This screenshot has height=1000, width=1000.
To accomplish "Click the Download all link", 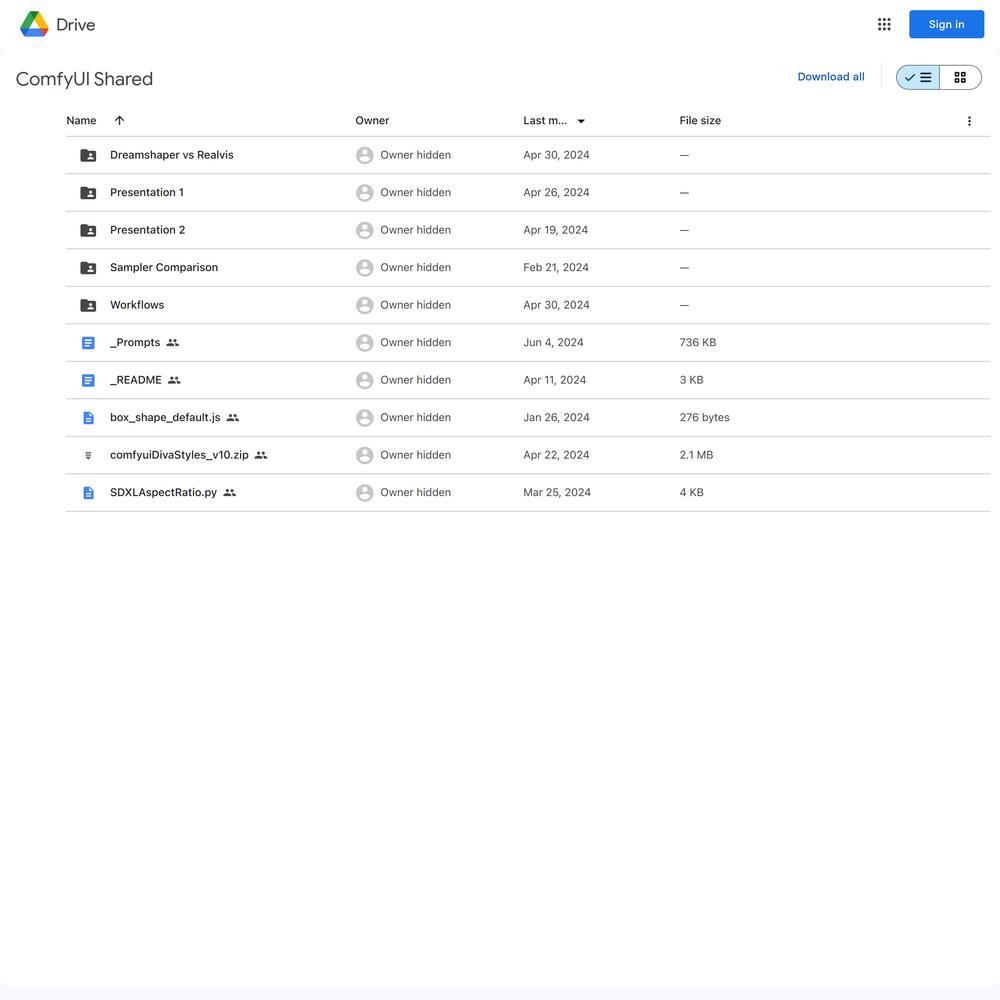I will tap(830, 77).
